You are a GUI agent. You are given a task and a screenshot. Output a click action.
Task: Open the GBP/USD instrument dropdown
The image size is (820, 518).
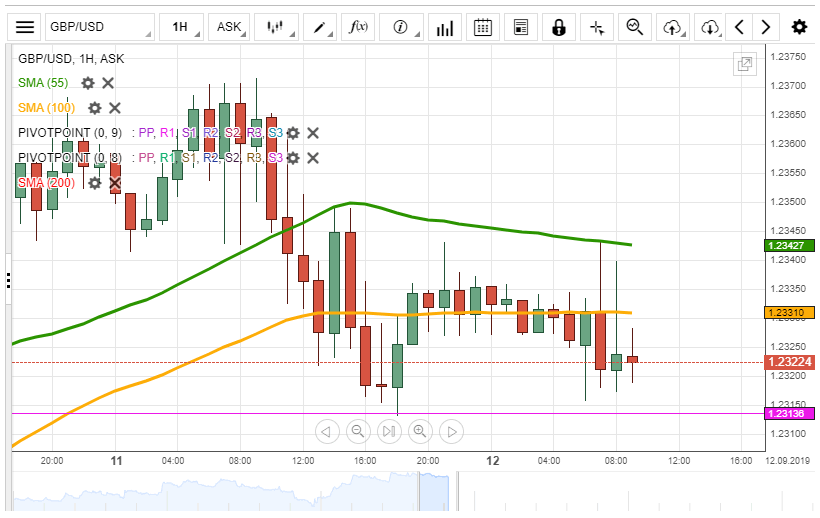(99, 27)
